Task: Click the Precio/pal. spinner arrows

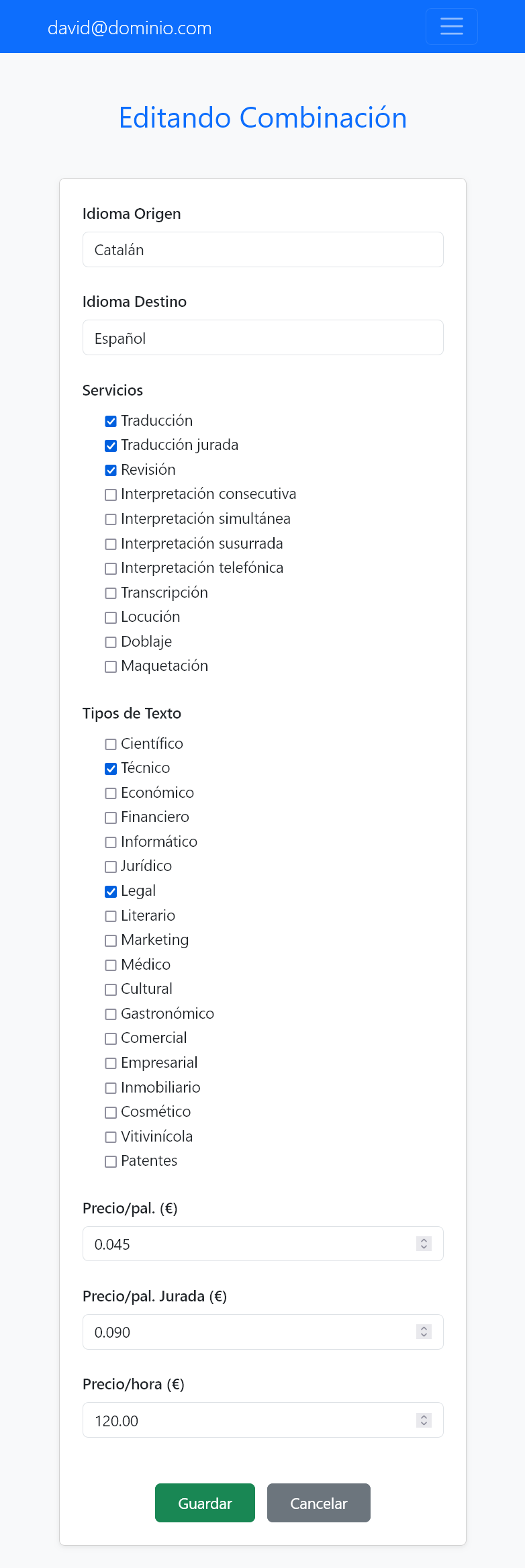Action: pyautogui.click(x=424, y=1244)
